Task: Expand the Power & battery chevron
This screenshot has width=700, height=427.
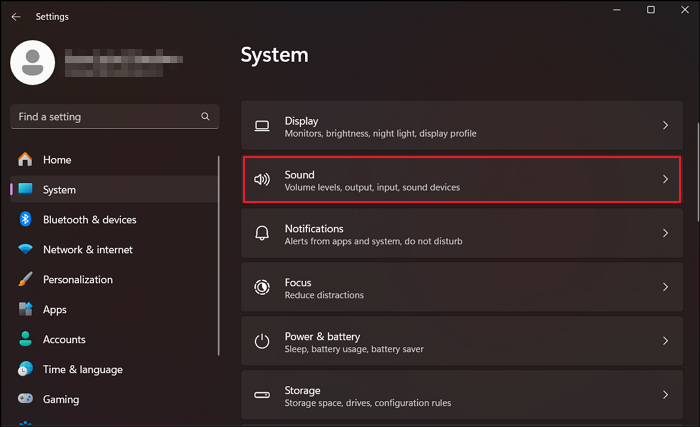Action: coord(665,341)
